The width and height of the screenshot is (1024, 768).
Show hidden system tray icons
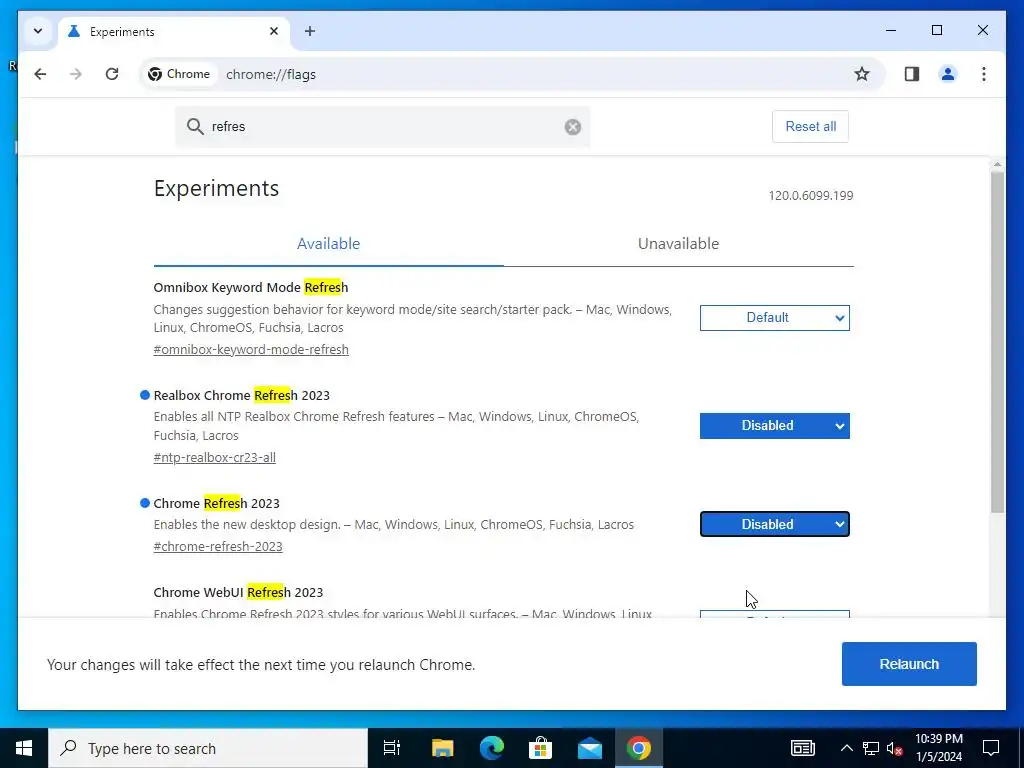[846, 748]
